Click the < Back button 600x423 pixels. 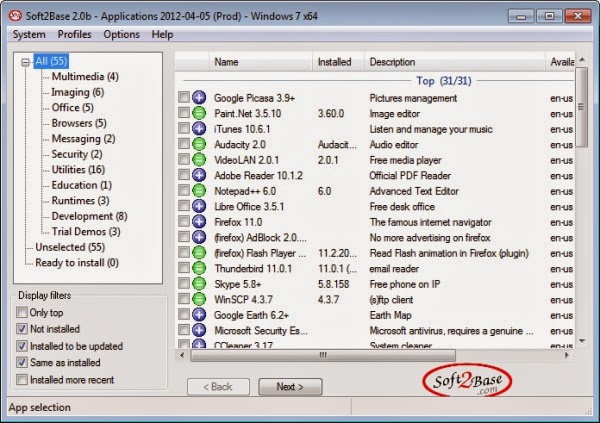point(218,387)
